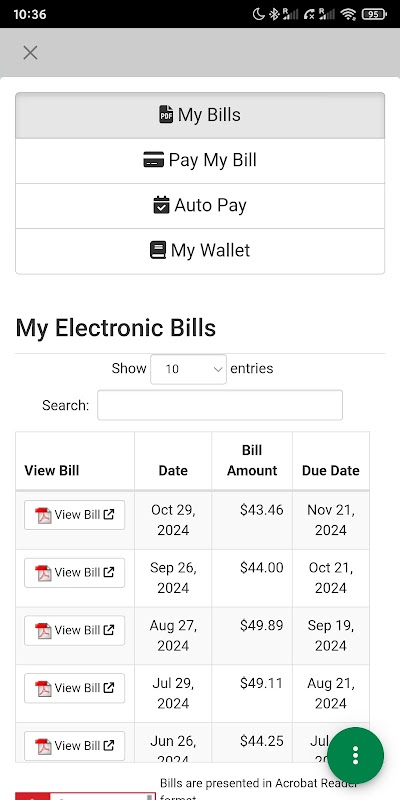This screenshot has width=400, height=800.
Task: Click in the Search input field
Action: point(220,405)
